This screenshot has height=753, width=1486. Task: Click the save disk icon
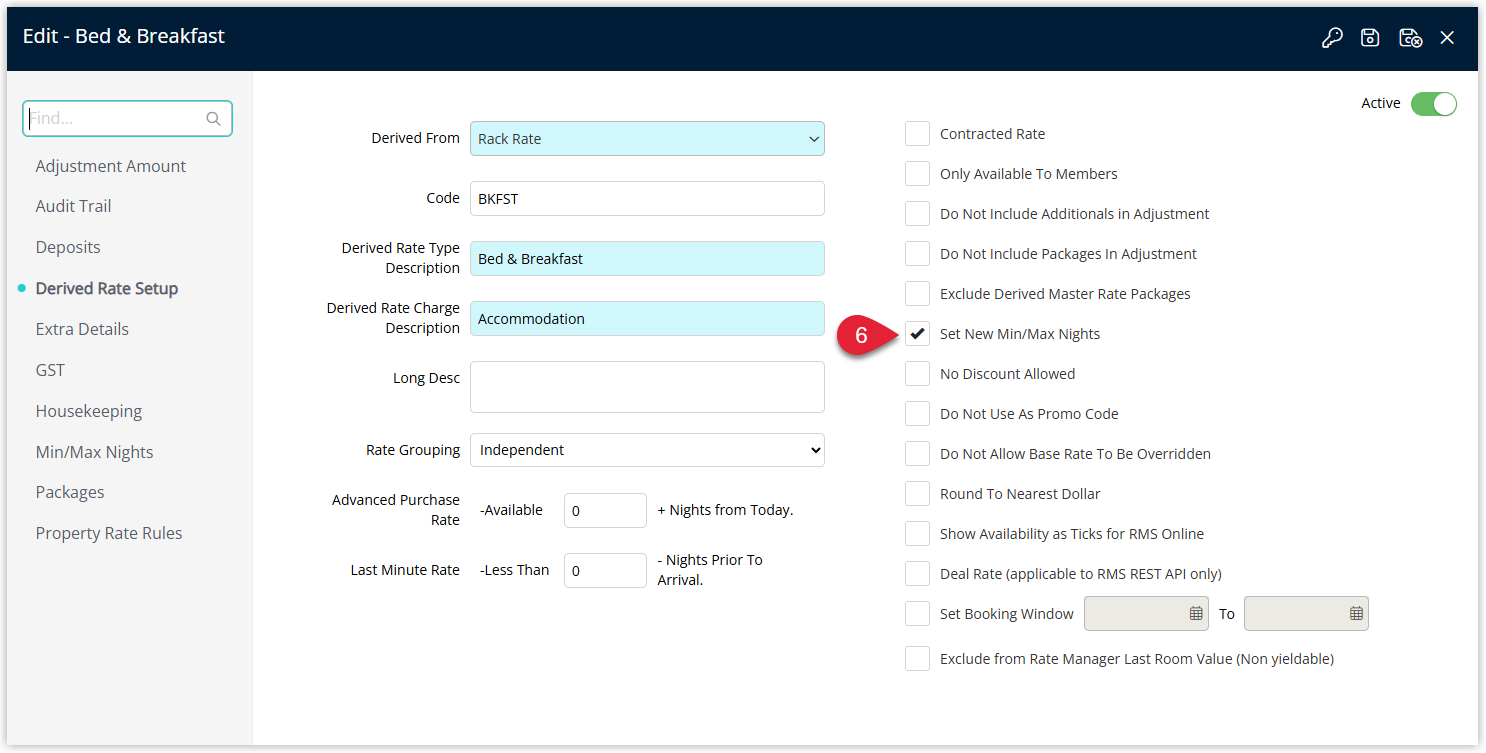click(x=1370, y=38)
